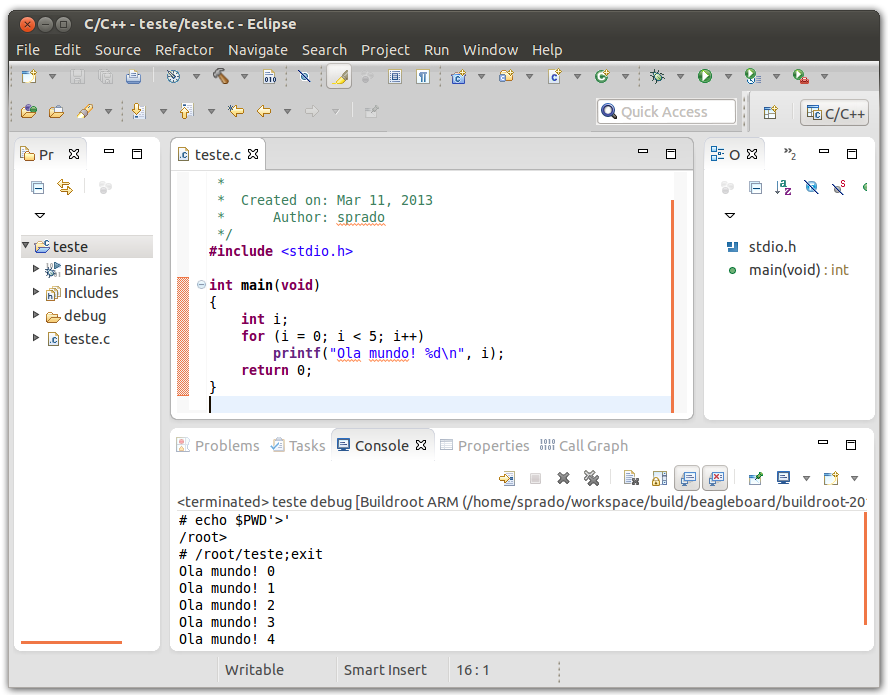
Task: Go to Previous Annotation icon
Action: tap(186, 111)
